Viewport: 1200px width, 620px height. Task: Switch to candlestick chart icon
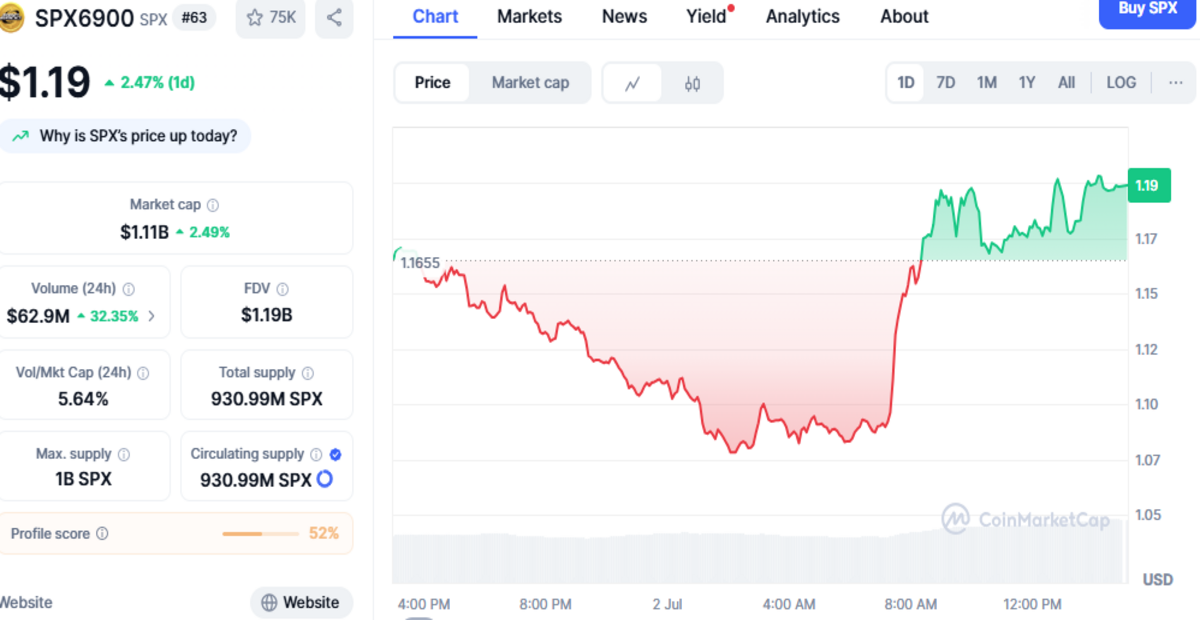click(692, 83)
